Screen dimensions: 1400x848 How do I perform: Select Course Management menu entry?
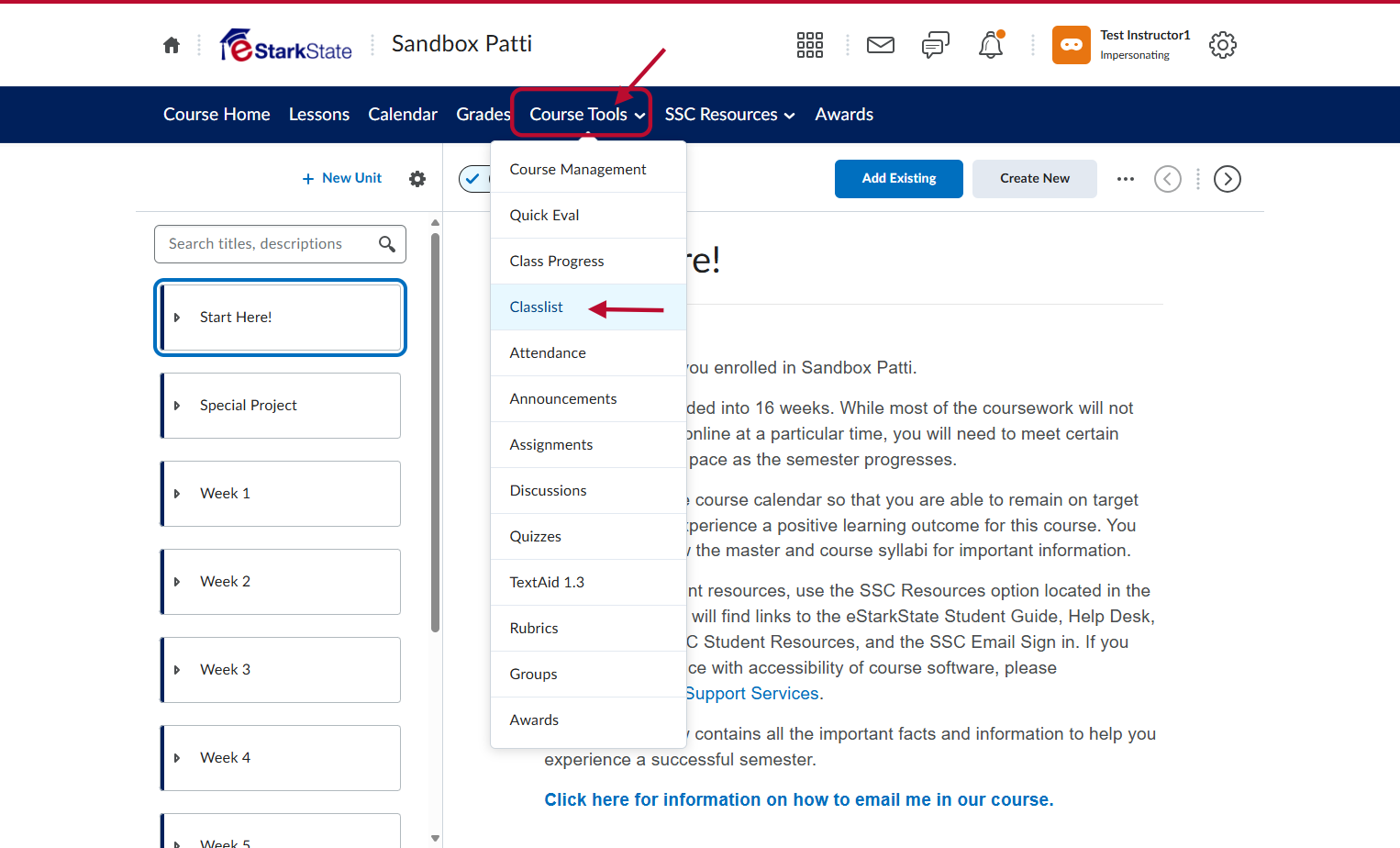pyautogui.click(x=588, y=170)
